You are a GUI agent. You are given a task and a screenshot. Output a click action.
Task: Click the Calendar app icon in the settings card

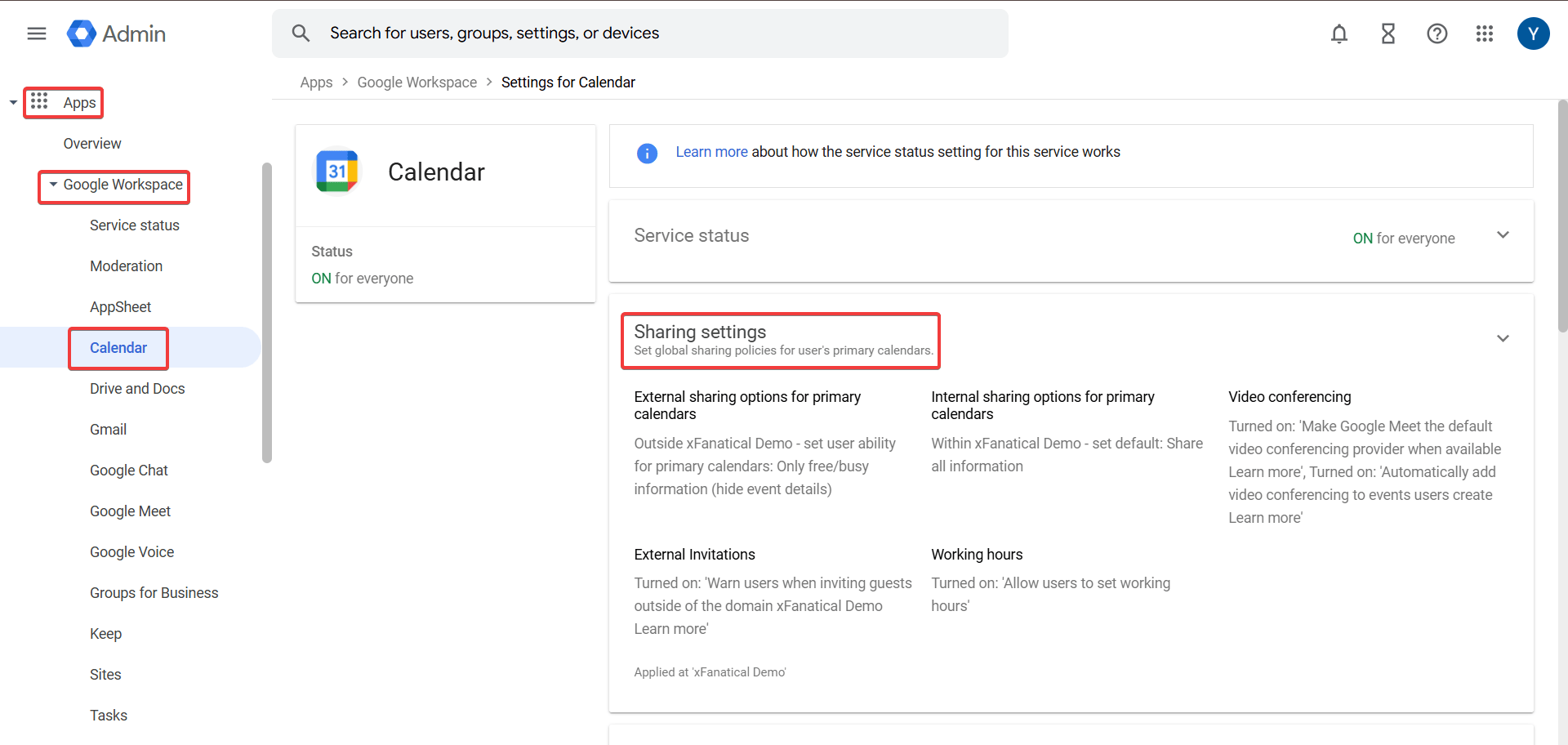pyautogui.click(x=337, y=171)
